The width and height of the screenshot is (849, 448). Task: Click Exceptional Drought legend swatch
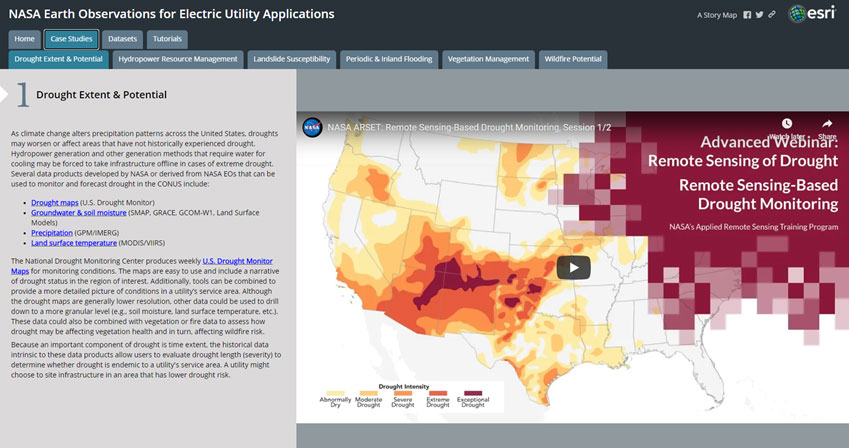473,393
